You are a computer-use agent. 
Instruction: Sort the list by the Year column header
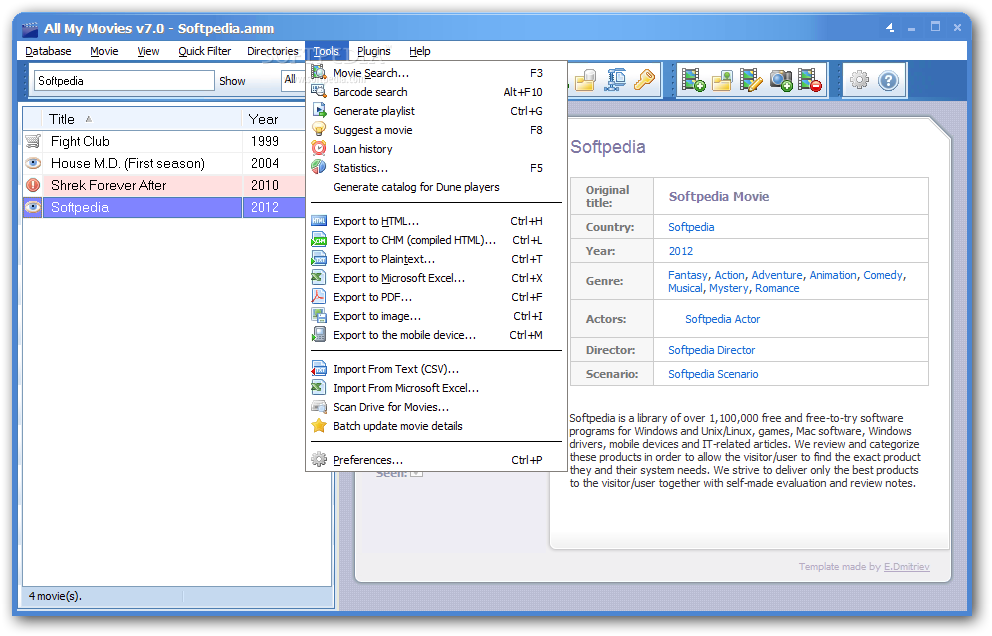(273, 119)
